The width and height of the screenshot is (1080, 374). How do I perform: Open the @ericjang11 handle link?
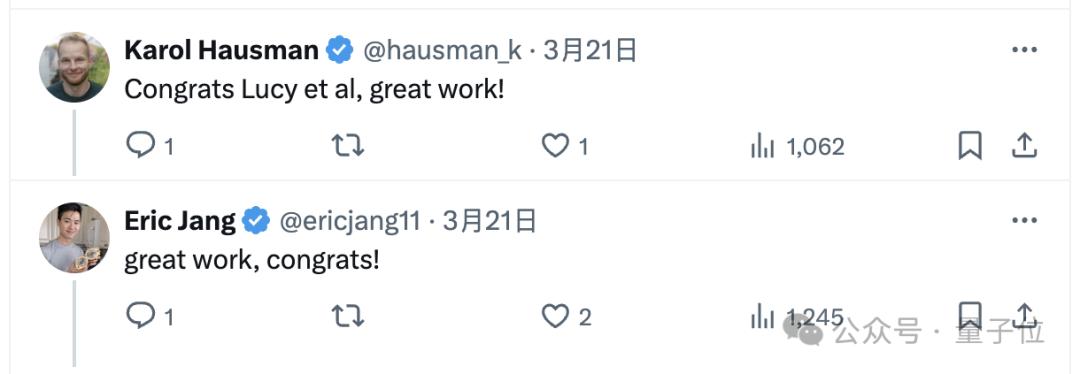click(x=349, y=221)
